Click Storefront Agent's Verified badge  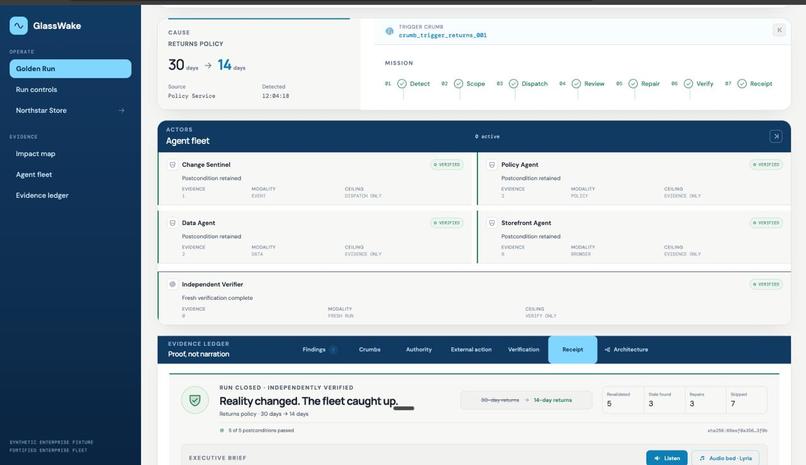(x=766, y=223)
